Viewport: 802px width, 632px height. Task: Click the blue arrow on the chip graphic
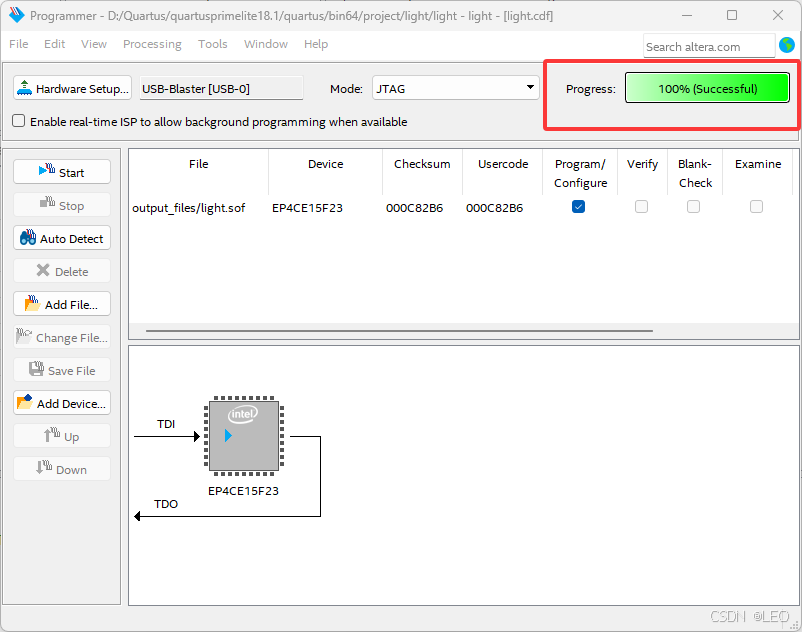coord(228,436)
